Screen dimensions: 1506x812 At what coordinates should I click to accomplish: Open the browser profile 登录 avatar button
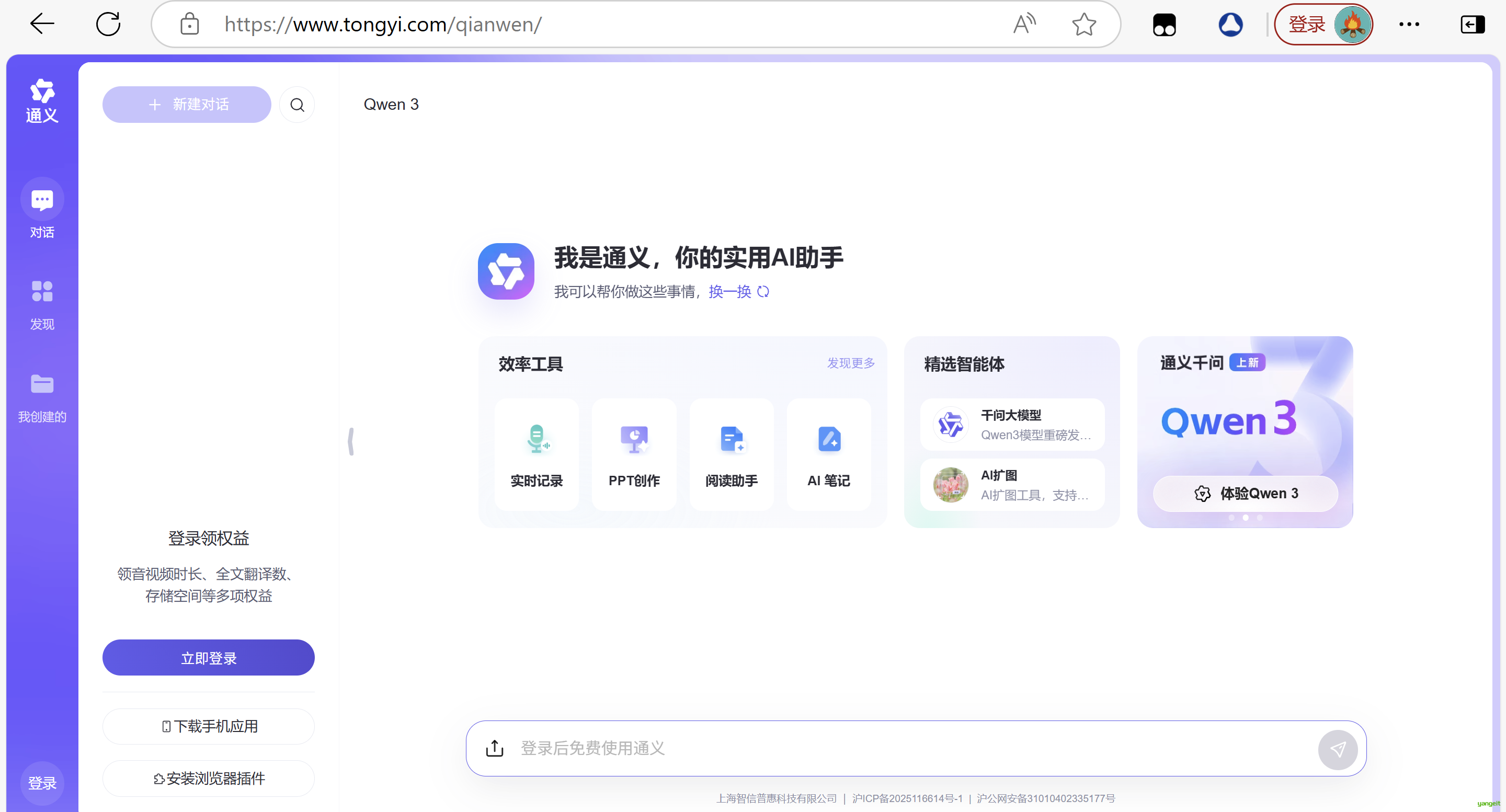coord(1324,24)
